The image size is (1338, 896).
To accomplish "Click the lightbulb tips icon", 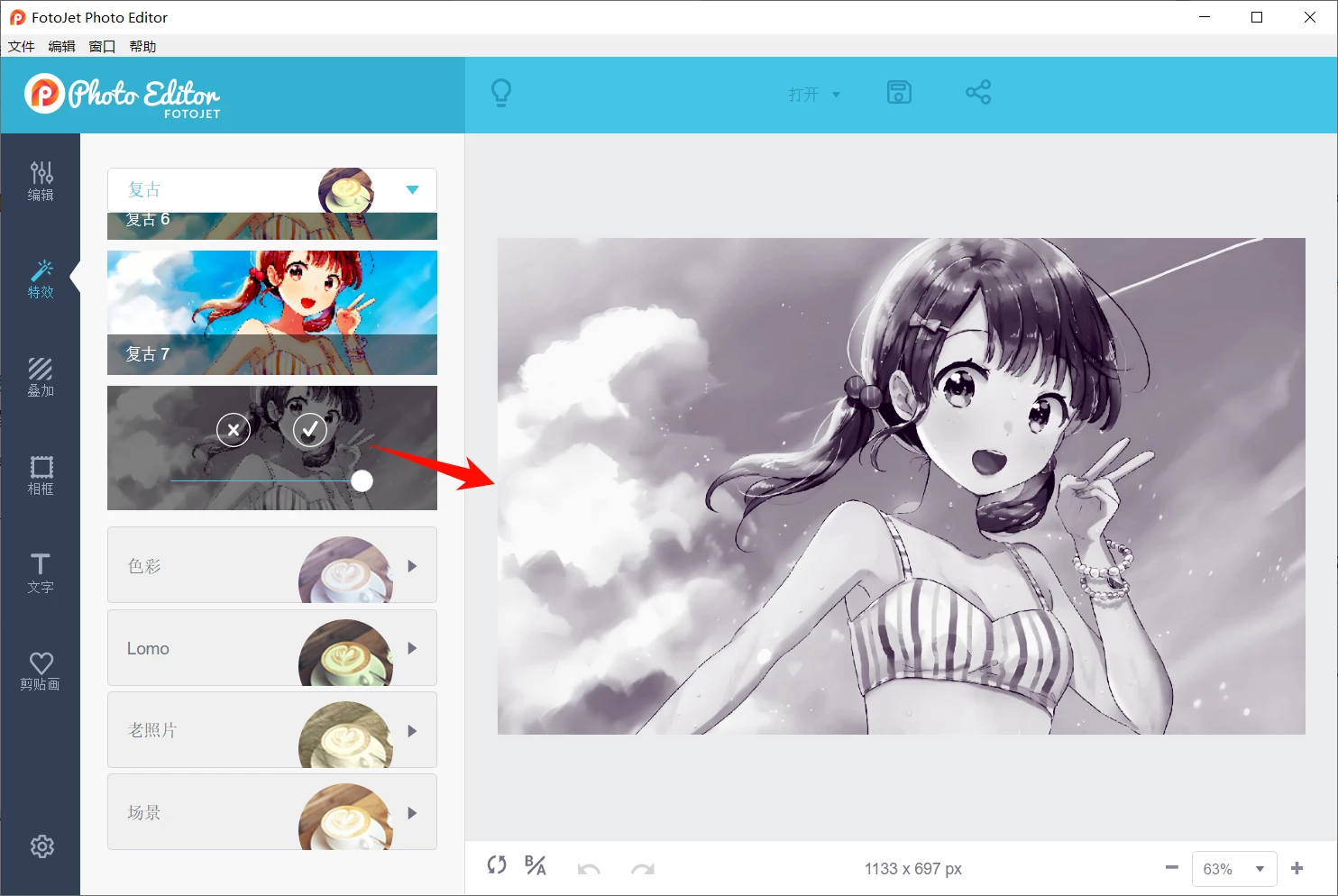I will [x=501, y=93].
